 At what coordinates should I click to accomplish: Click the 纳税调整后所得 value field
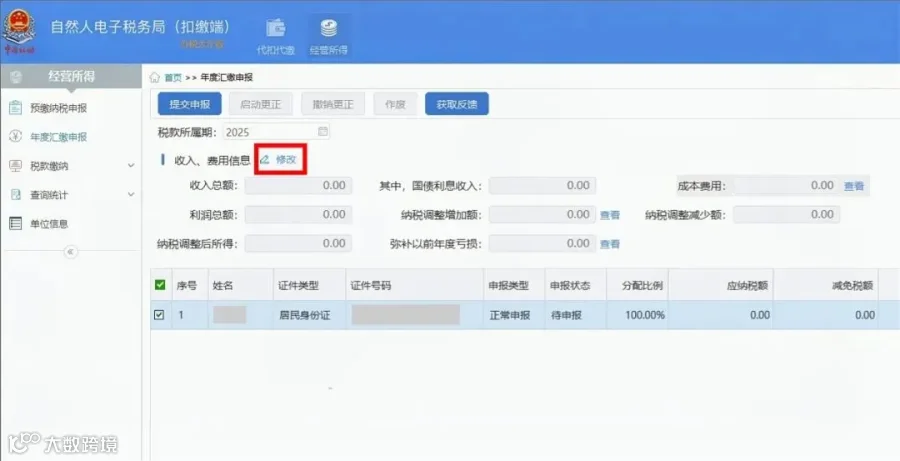[298, 243]
